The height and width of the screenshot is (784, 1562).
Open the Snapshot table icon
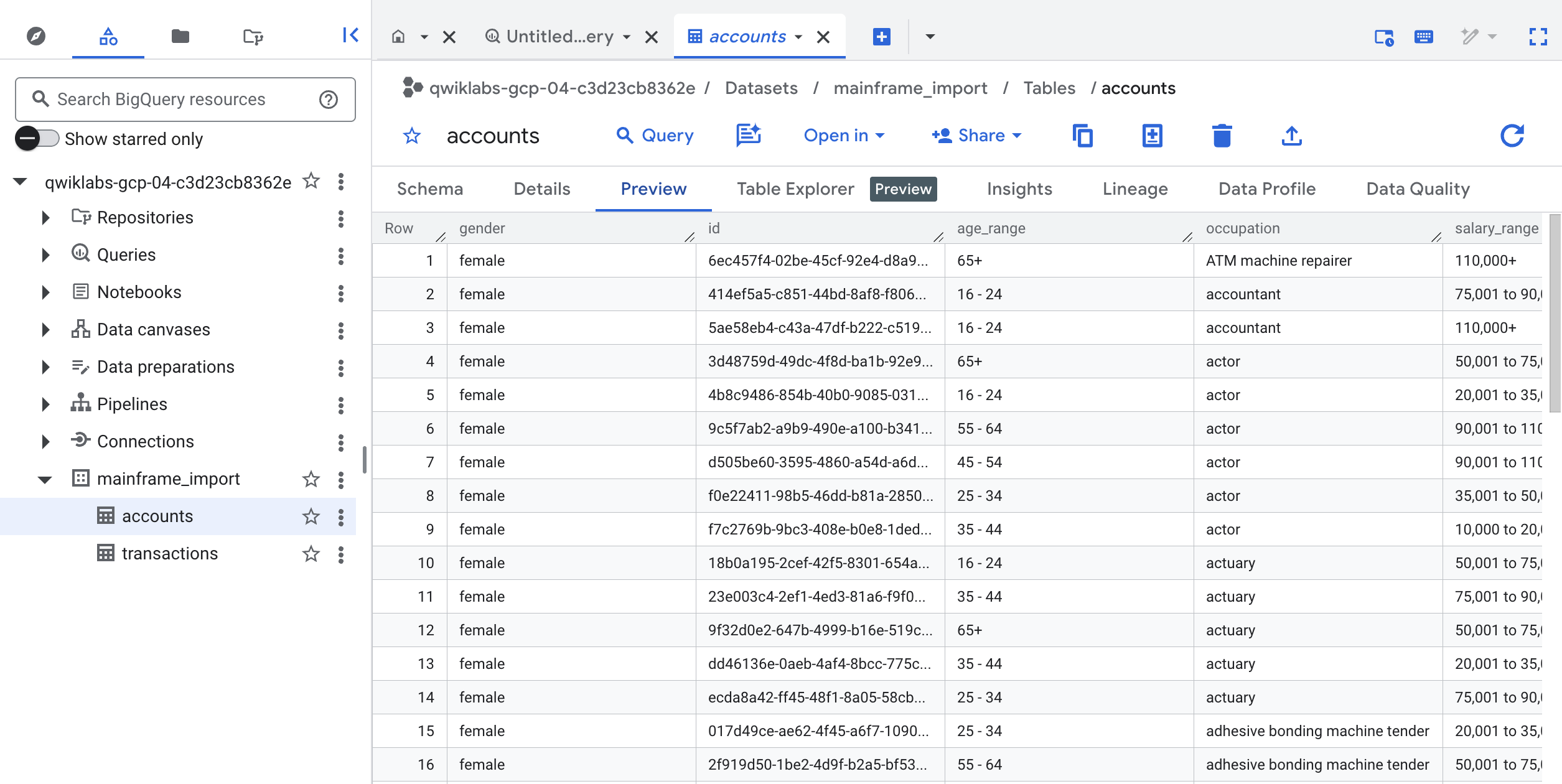(x=1152, y=136)
